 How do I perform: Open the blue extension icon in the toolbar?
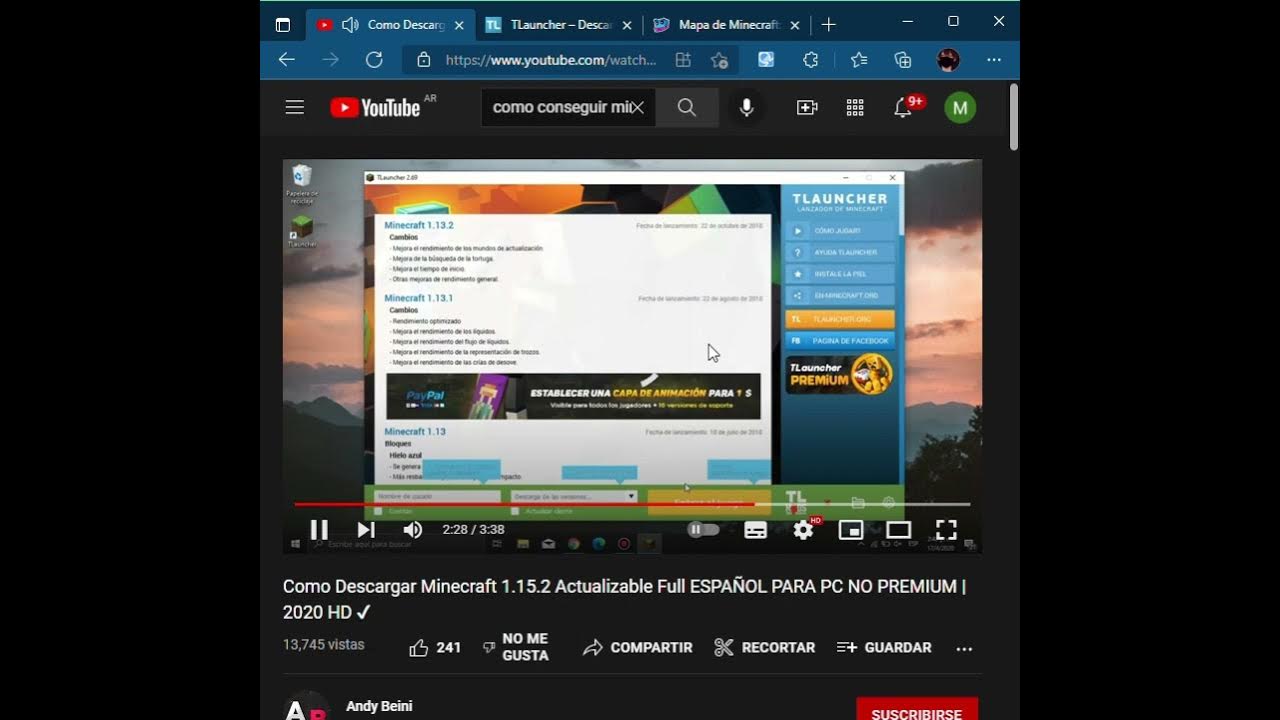(x=766, y=60)
